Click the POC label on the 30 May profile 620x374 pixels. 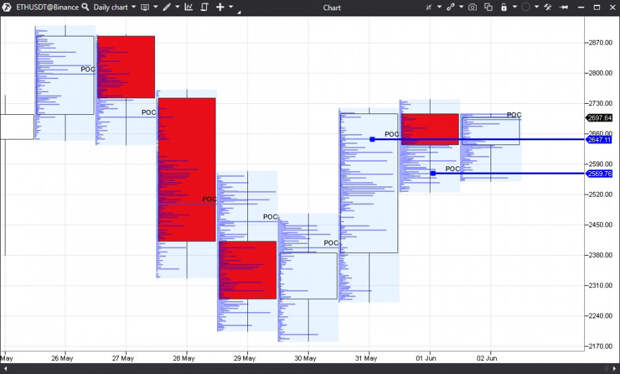pyautogui.click(x=331, y=243)
